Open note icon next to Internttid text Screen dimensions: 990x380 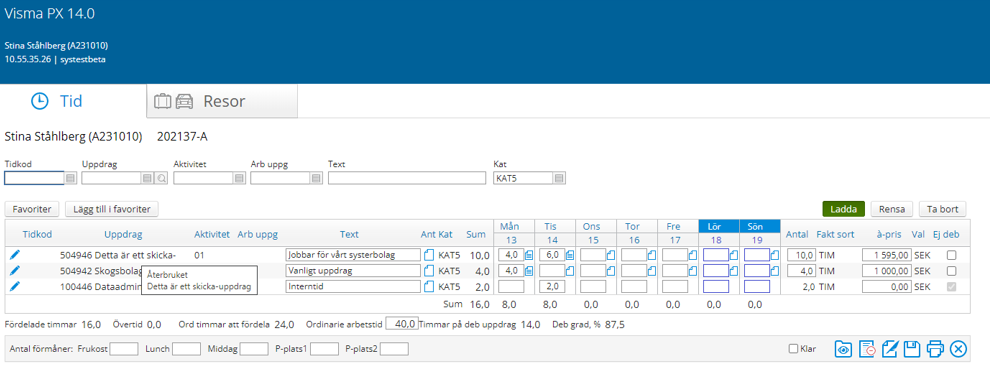429,287
